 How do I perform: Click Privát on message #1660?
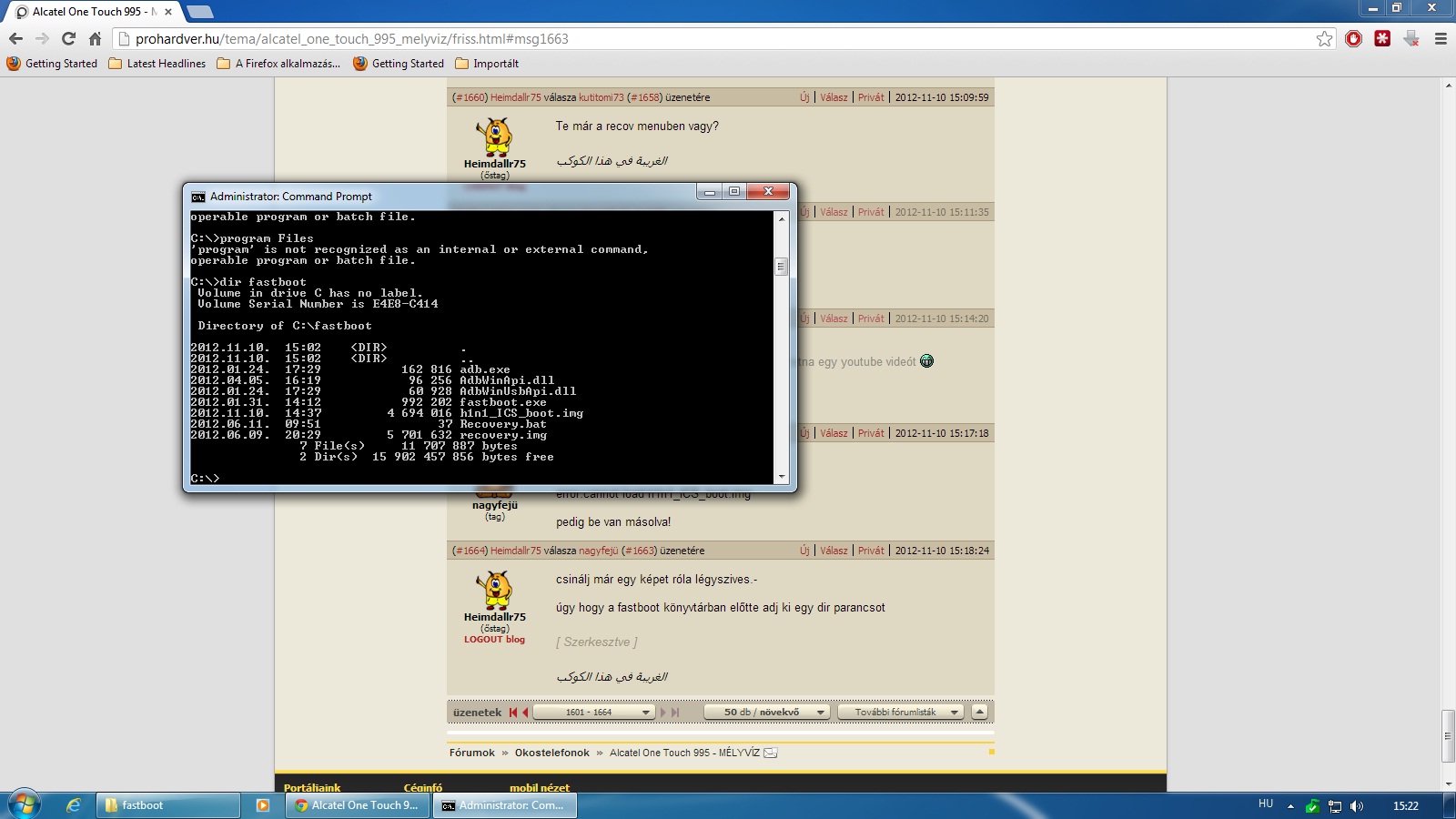pos(871,97)
